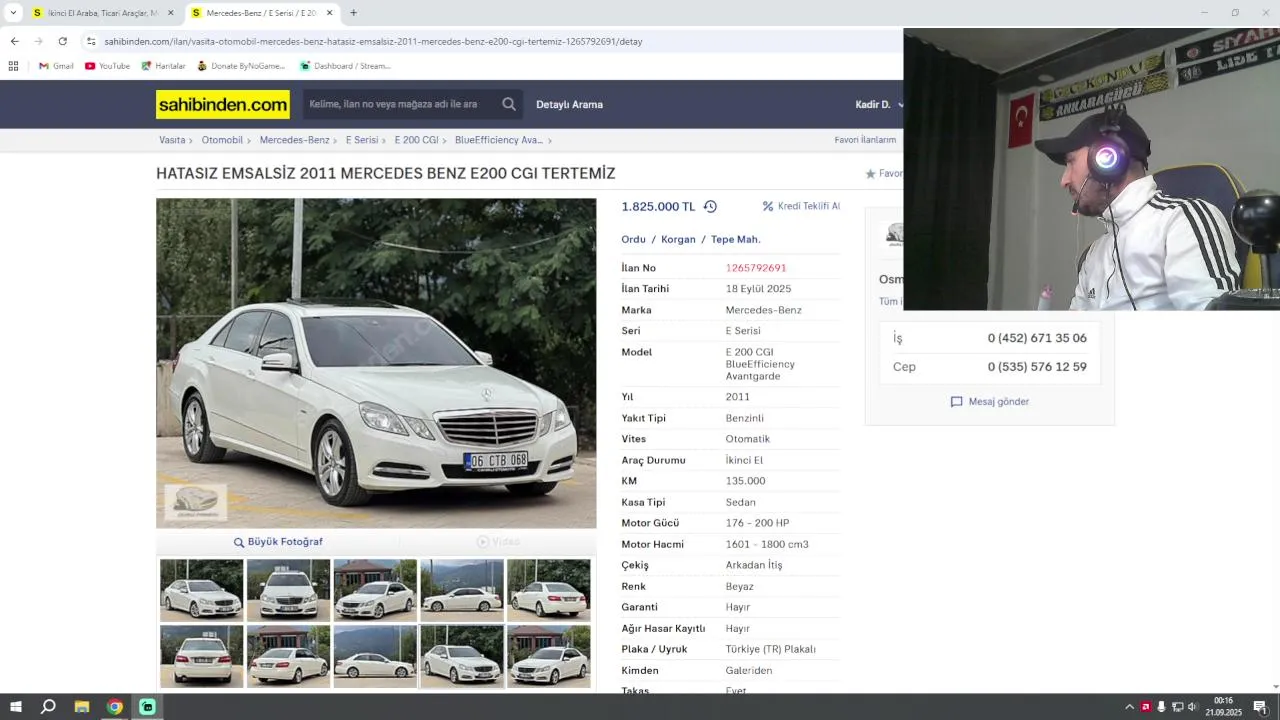Select third thumbnail in top row
The height and width of the screenshot is (720, 1280).
pos(375,590)
